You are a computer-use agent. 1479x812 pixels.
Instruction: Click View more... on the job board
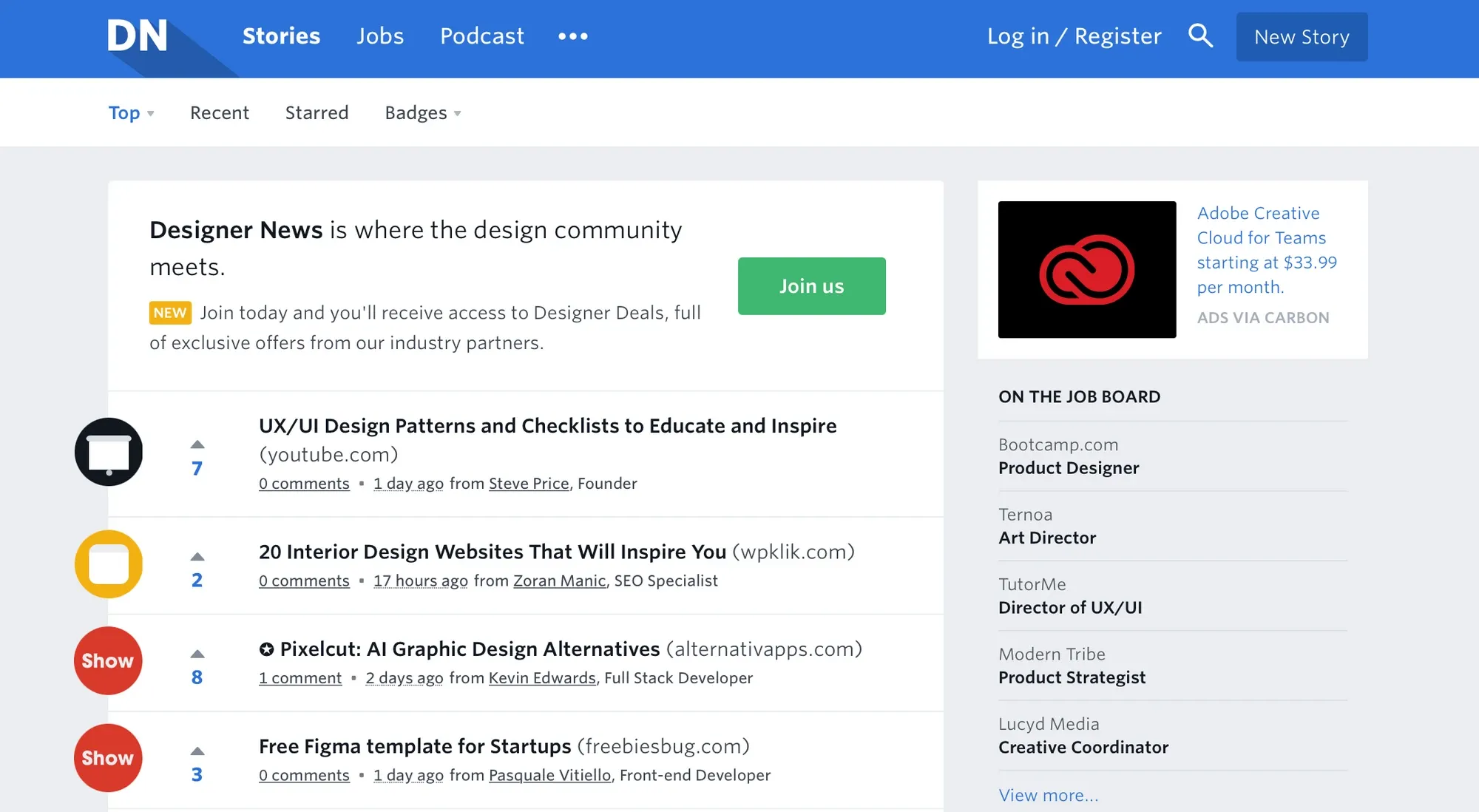[1049, 795]
